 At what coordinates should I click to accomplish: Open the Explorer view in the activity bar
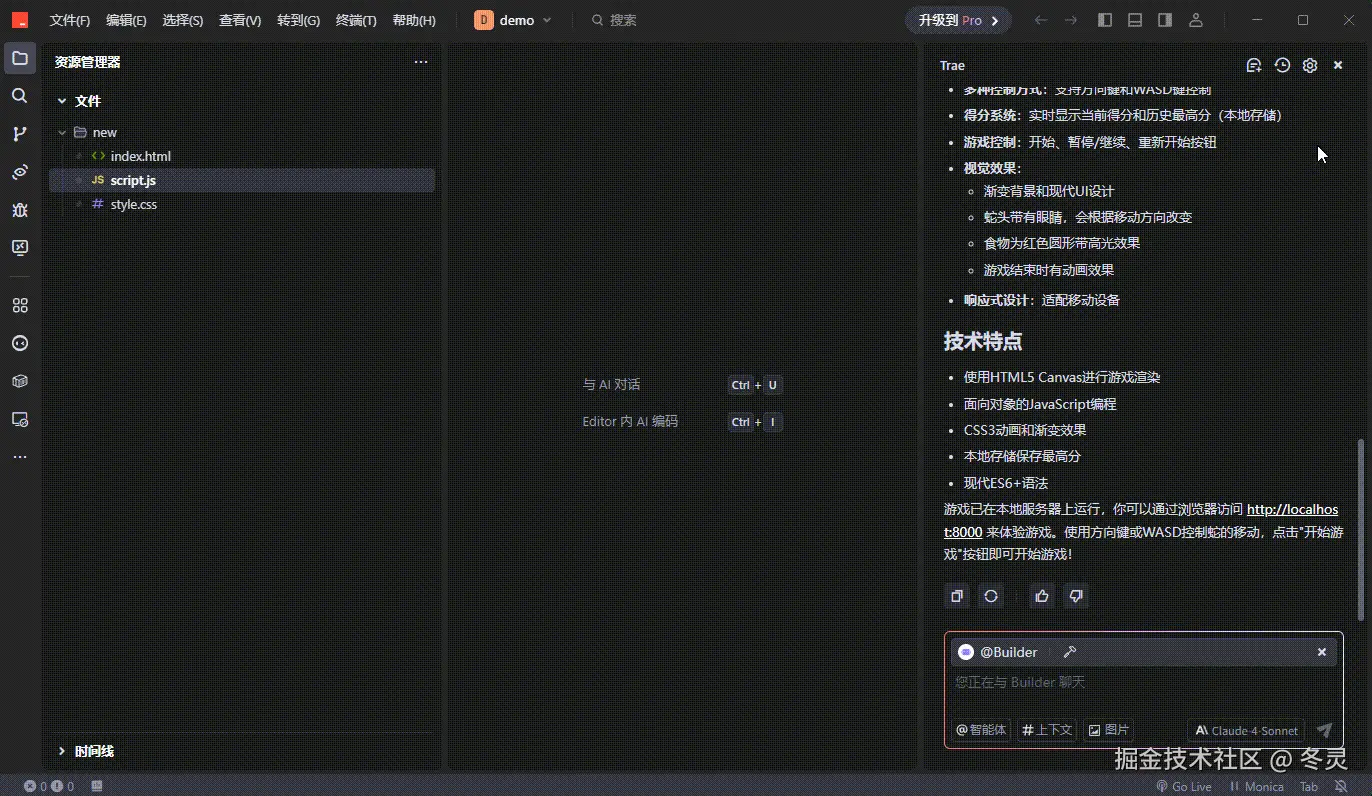[20, 58]
